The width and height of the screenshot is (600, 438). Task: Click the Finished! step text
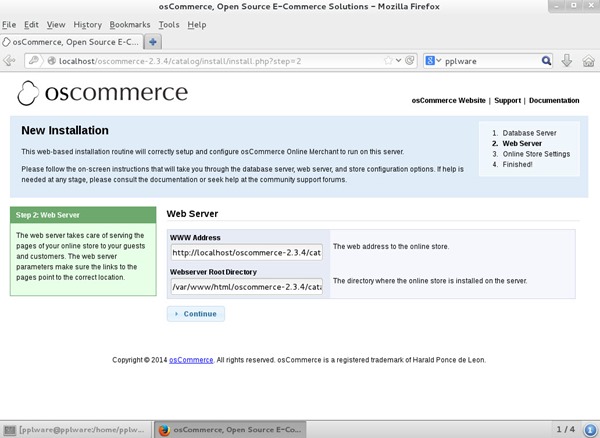pyautogui.click(x=517, y=164)
